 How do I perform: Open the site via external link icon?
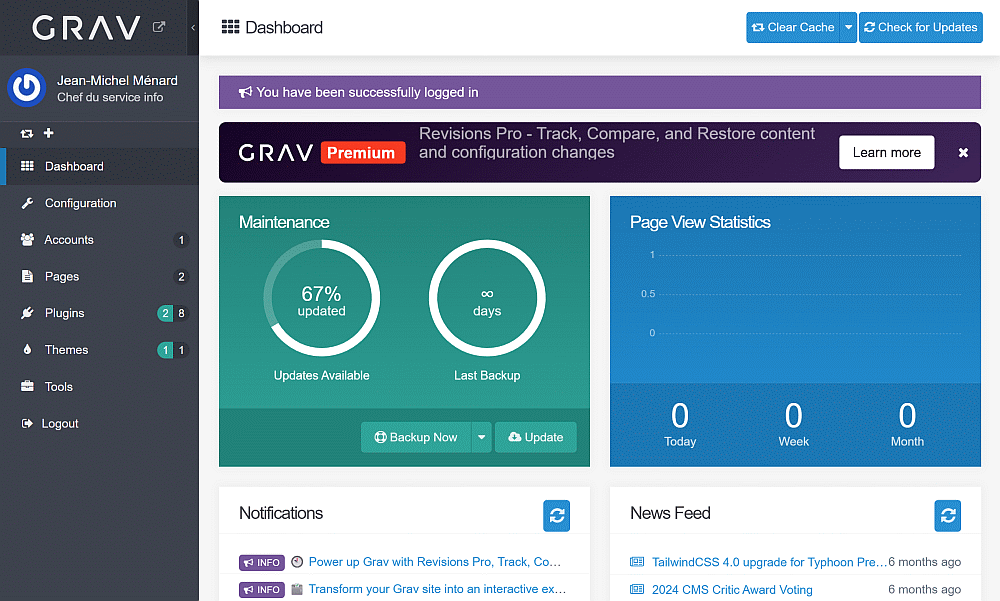coord(159,27)
